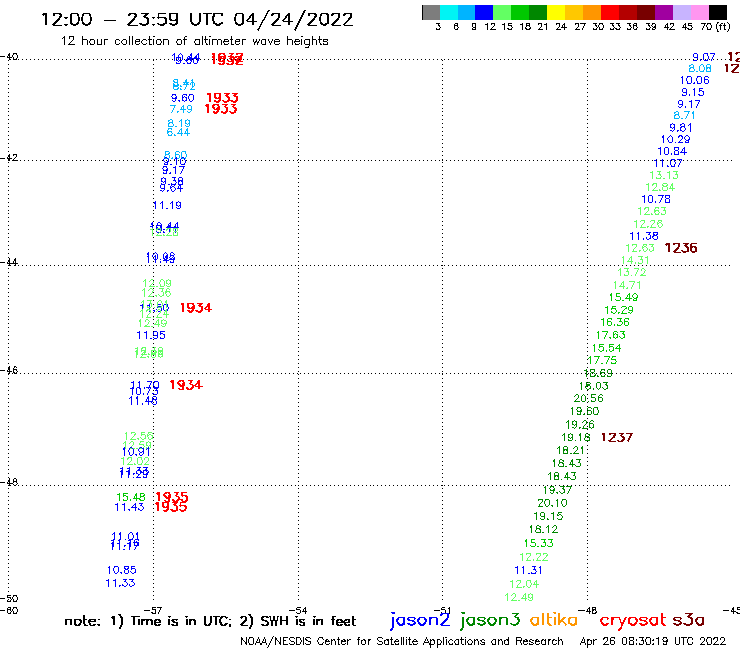Click the cyan swatch in the color scale

pos(449,12)
